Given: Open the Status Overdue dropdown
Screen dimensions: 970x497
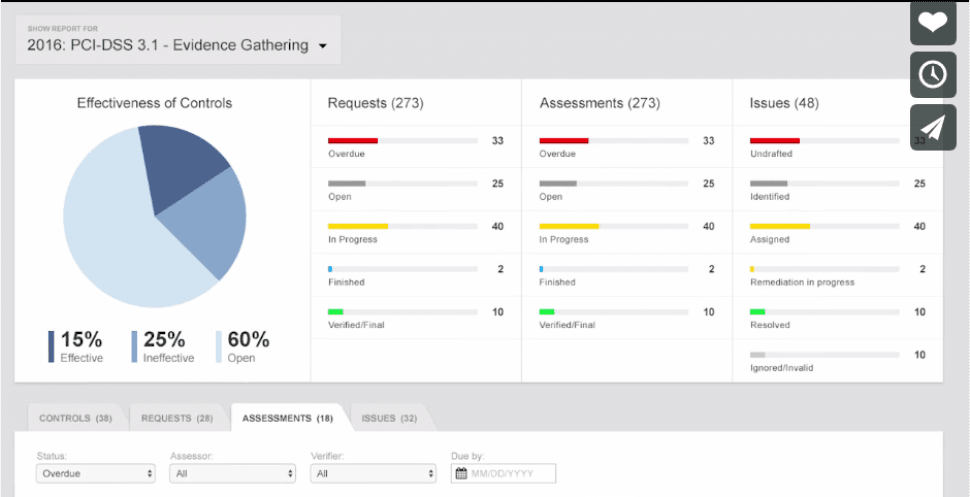Looking at the screenshot, I should coord(95,473).
